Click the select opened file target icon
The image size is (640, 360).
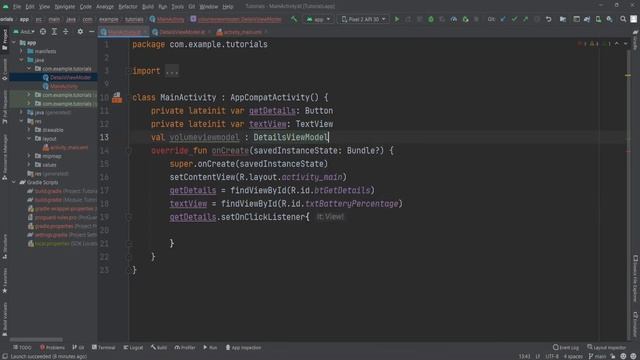point(43,31)
